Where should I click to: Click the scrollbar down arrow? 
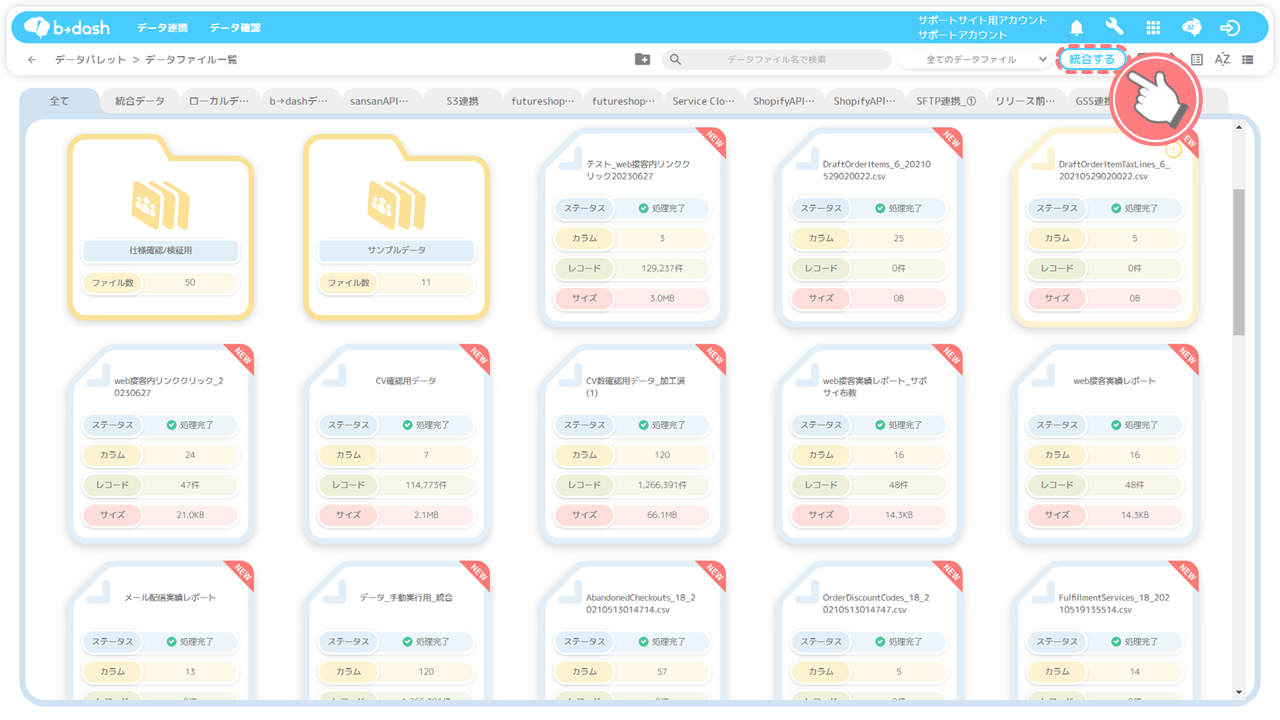pos(1239,692)
